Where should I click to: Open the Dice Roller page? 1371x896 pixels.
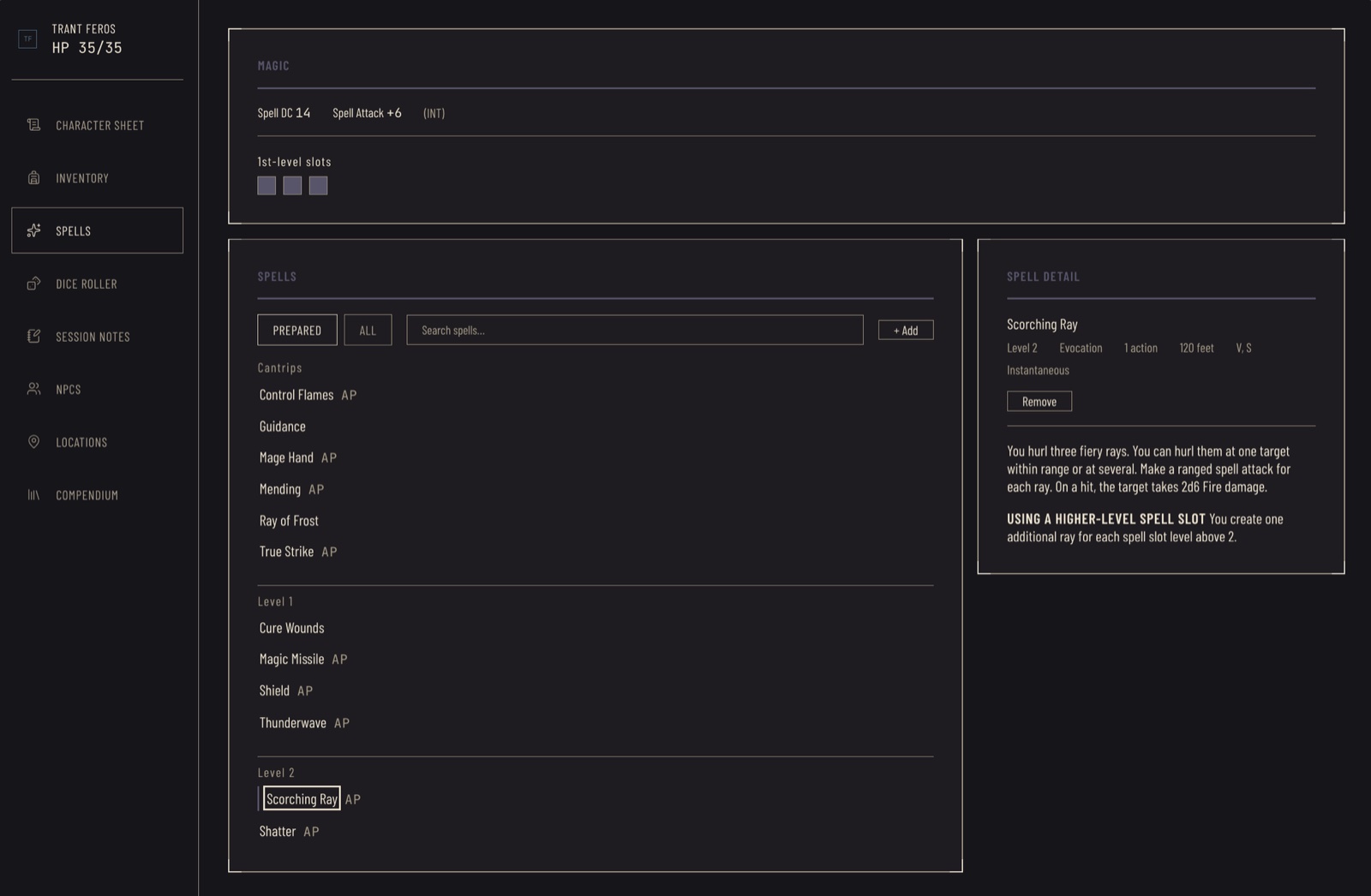pyautogui.click(x=98, y=284)
